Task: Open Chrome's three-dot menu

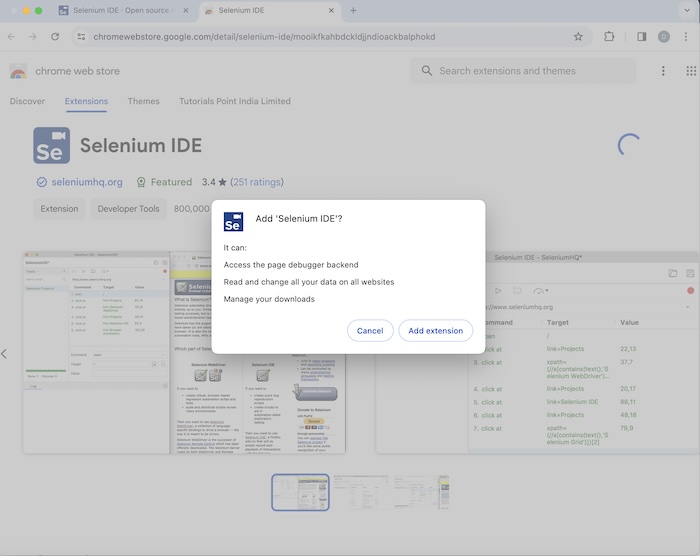Action: pyautogui.click(x=686, y=37)
